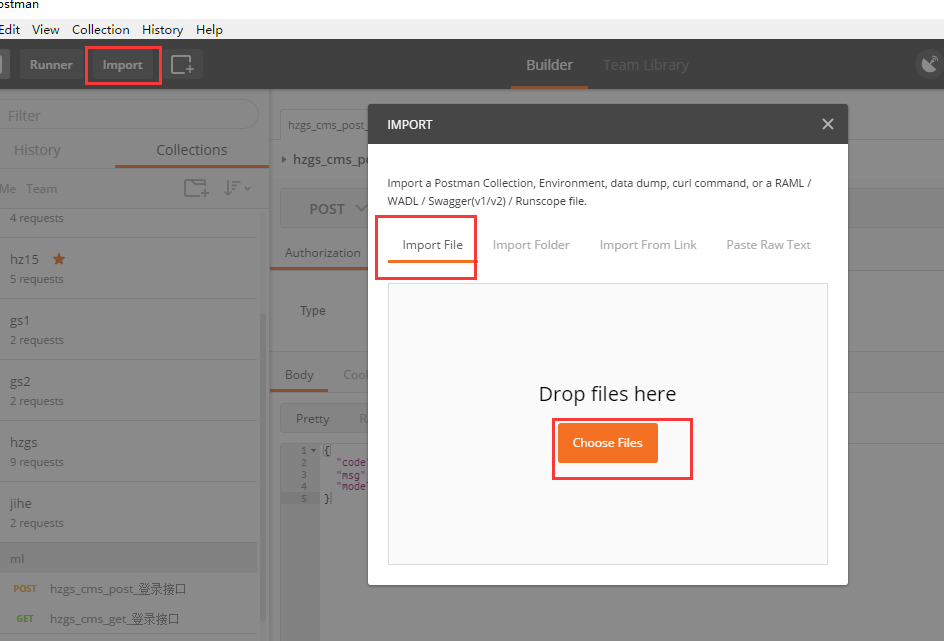Click the Runner button
Screen dimensions: 944x641
click(x=51, y=64)
